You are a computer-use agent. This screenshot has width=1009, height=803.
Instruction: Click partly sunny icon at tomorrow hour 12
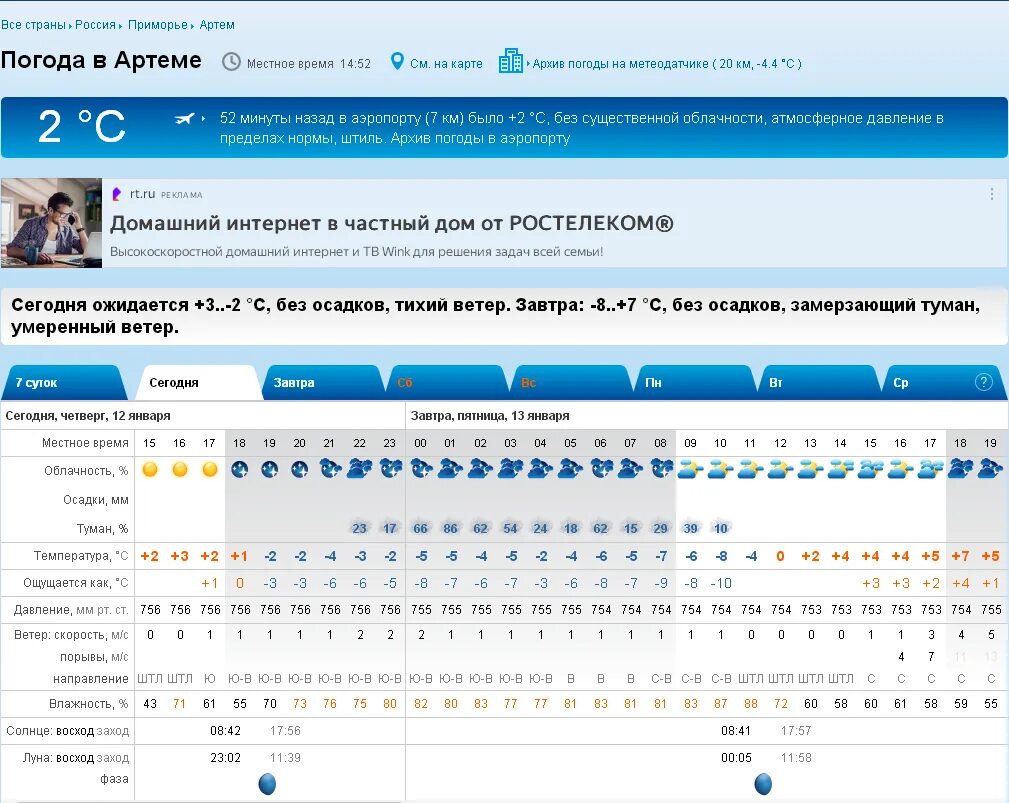(x=780, y=470)
